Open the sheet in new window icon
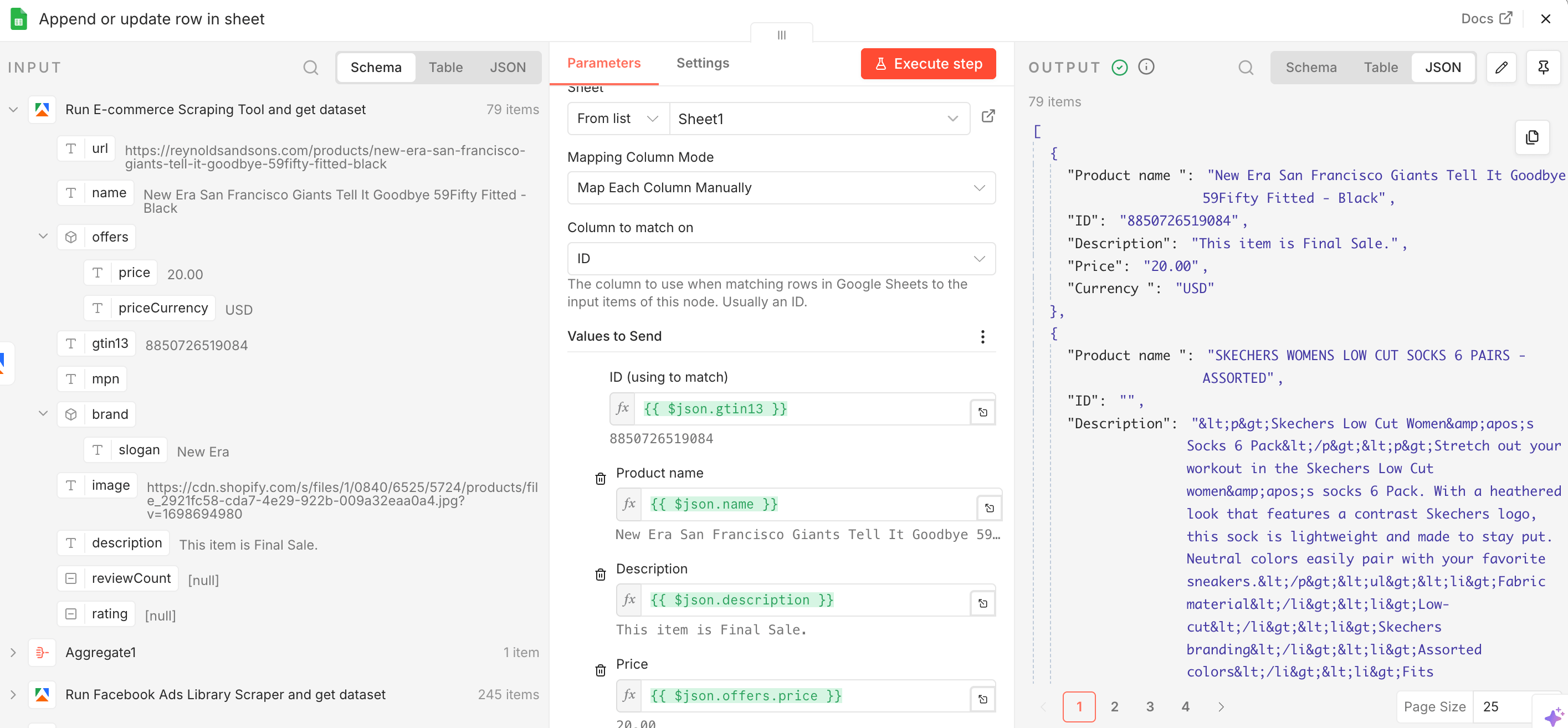This screenshot has height=728, width=1568. pos(988,116)
